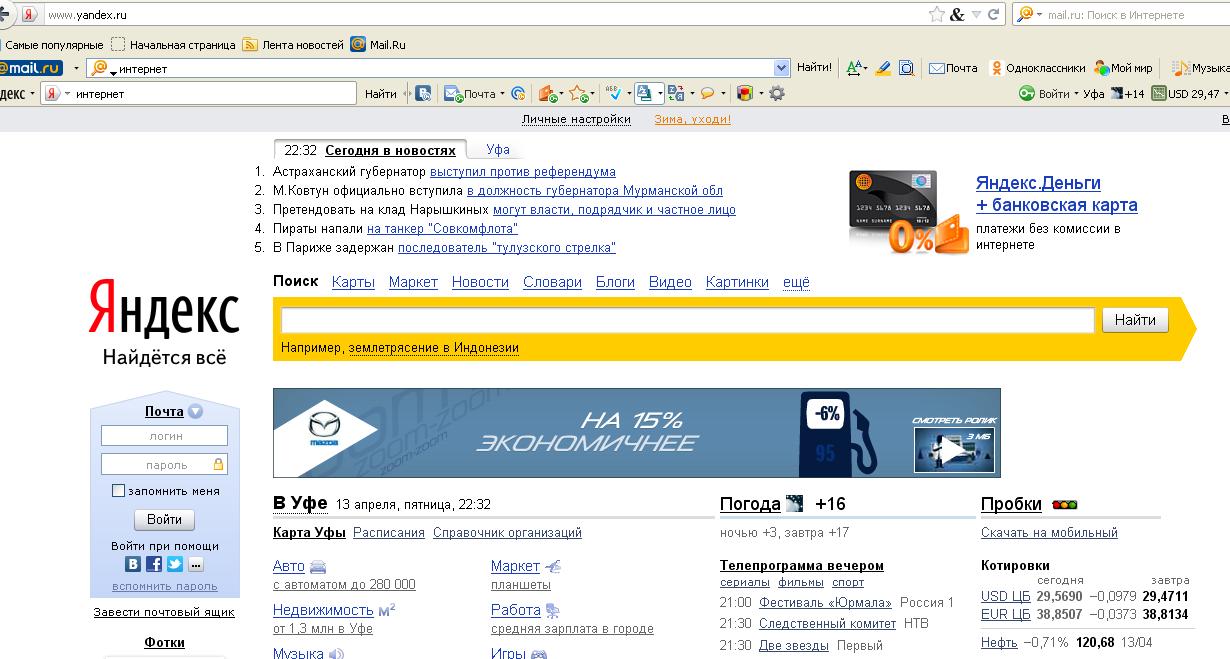Switch to the Уфа news tab
The height and width of the screenshot is (659, 1230).
[x=498, y=150]
